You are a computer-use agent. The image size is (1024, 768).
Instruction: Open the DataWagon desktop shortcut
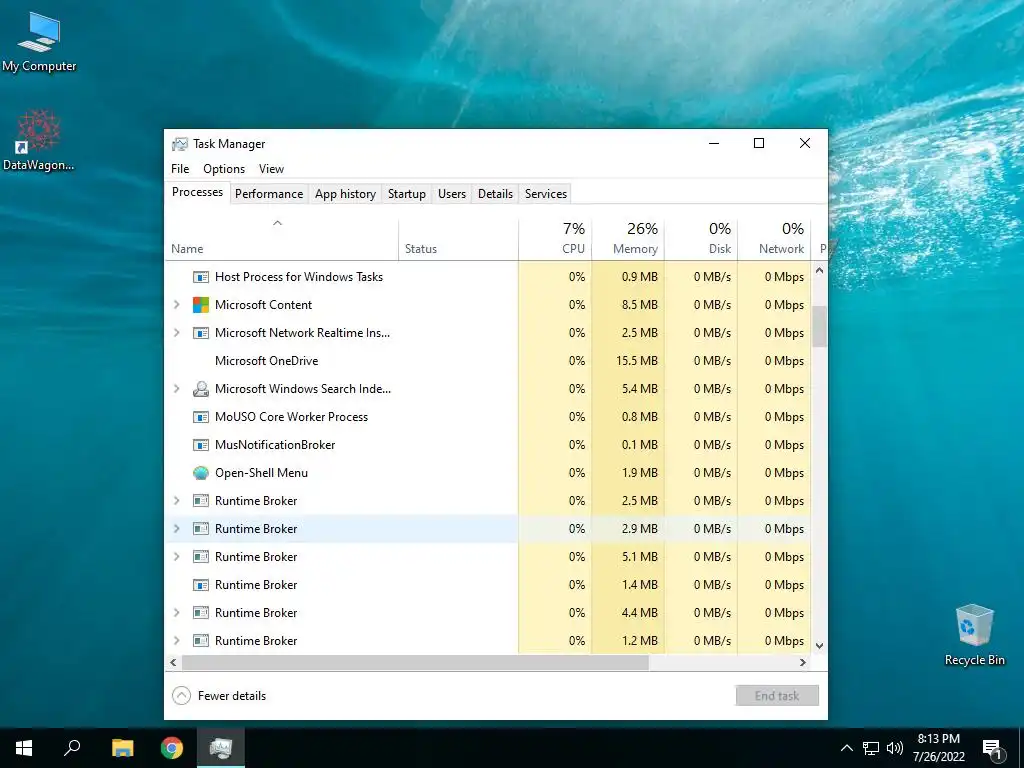39,140
